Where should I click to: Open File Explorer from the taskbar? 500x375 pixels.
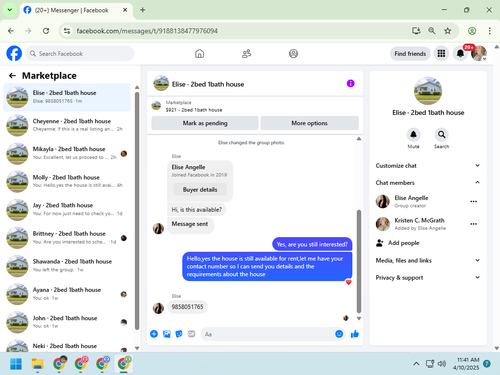click(37, 364)
